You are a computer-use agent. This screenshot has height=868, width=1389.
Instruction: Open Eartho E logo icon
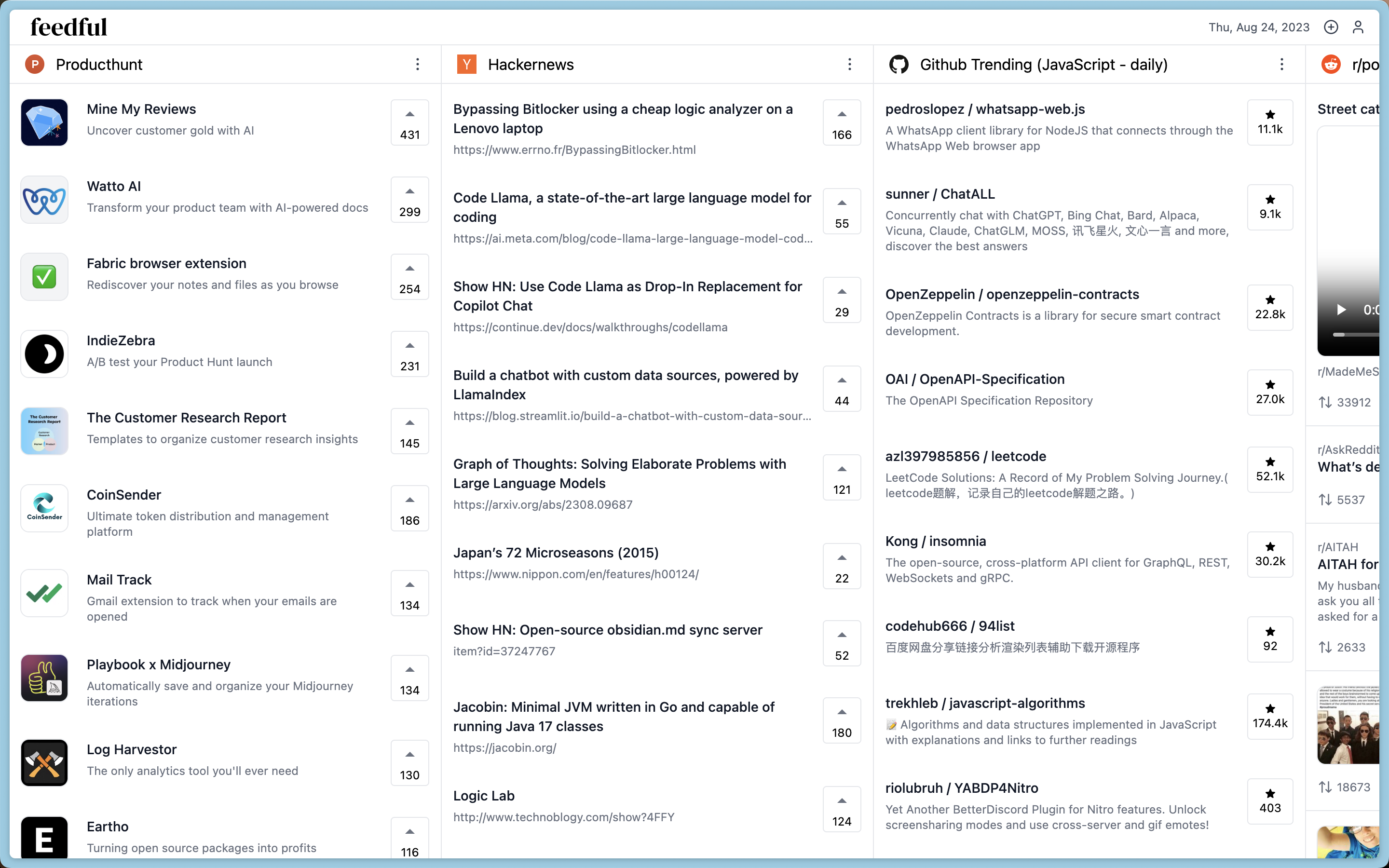tap(44, 838)
